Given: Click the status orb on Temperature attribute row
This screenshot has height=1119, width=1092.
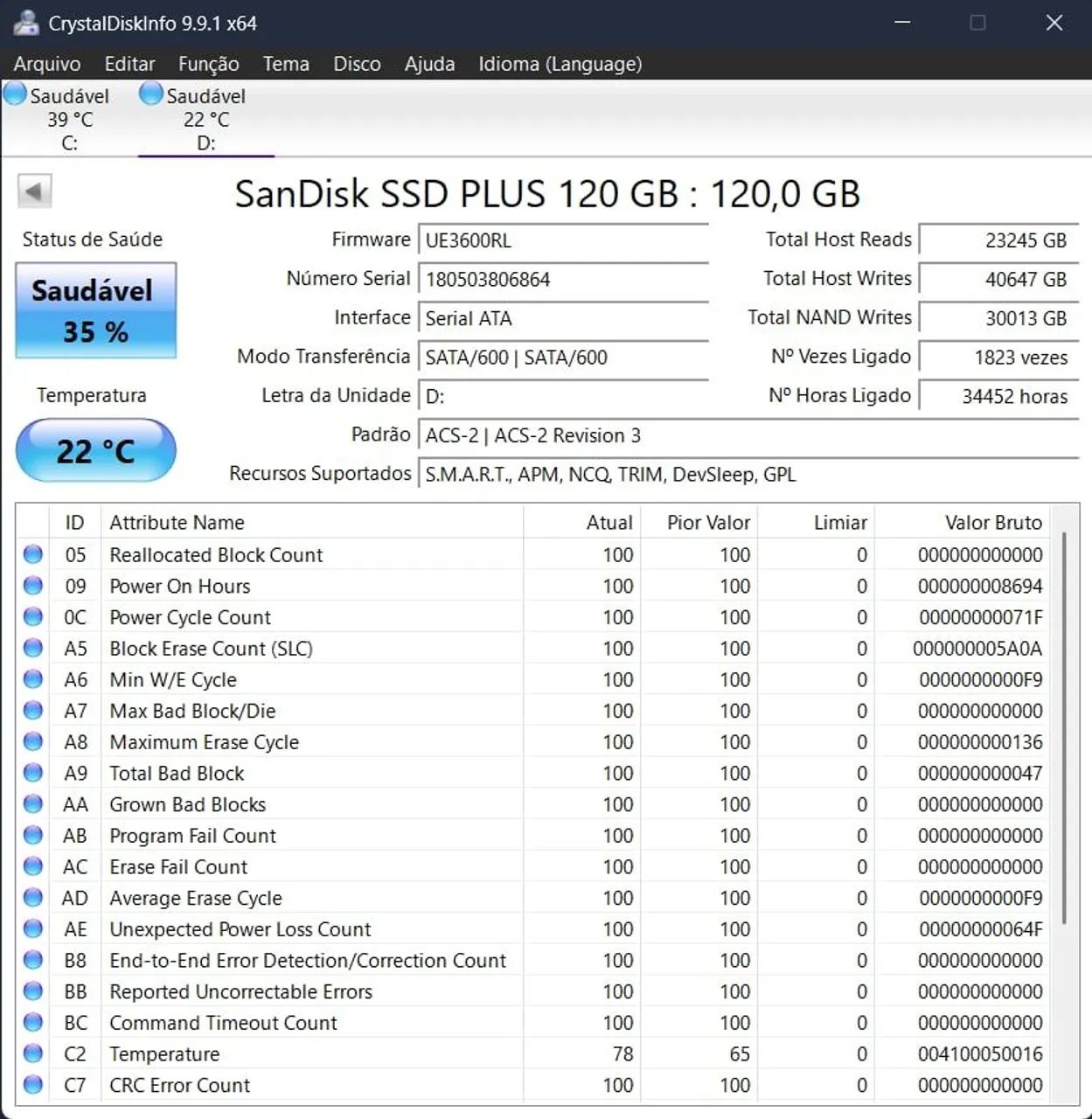Looking at the screenshot, I should pyautogui.click(x=33, y=1053).
